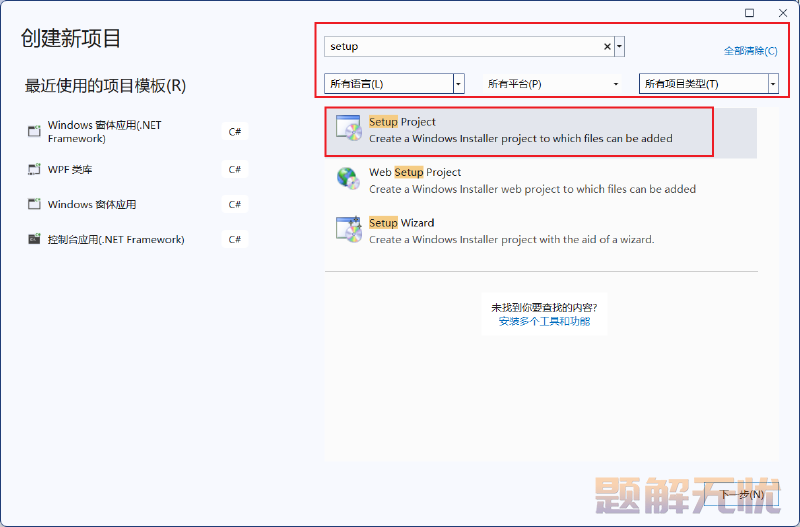Click the 下一步(N) next button

(x=741, y=494)
